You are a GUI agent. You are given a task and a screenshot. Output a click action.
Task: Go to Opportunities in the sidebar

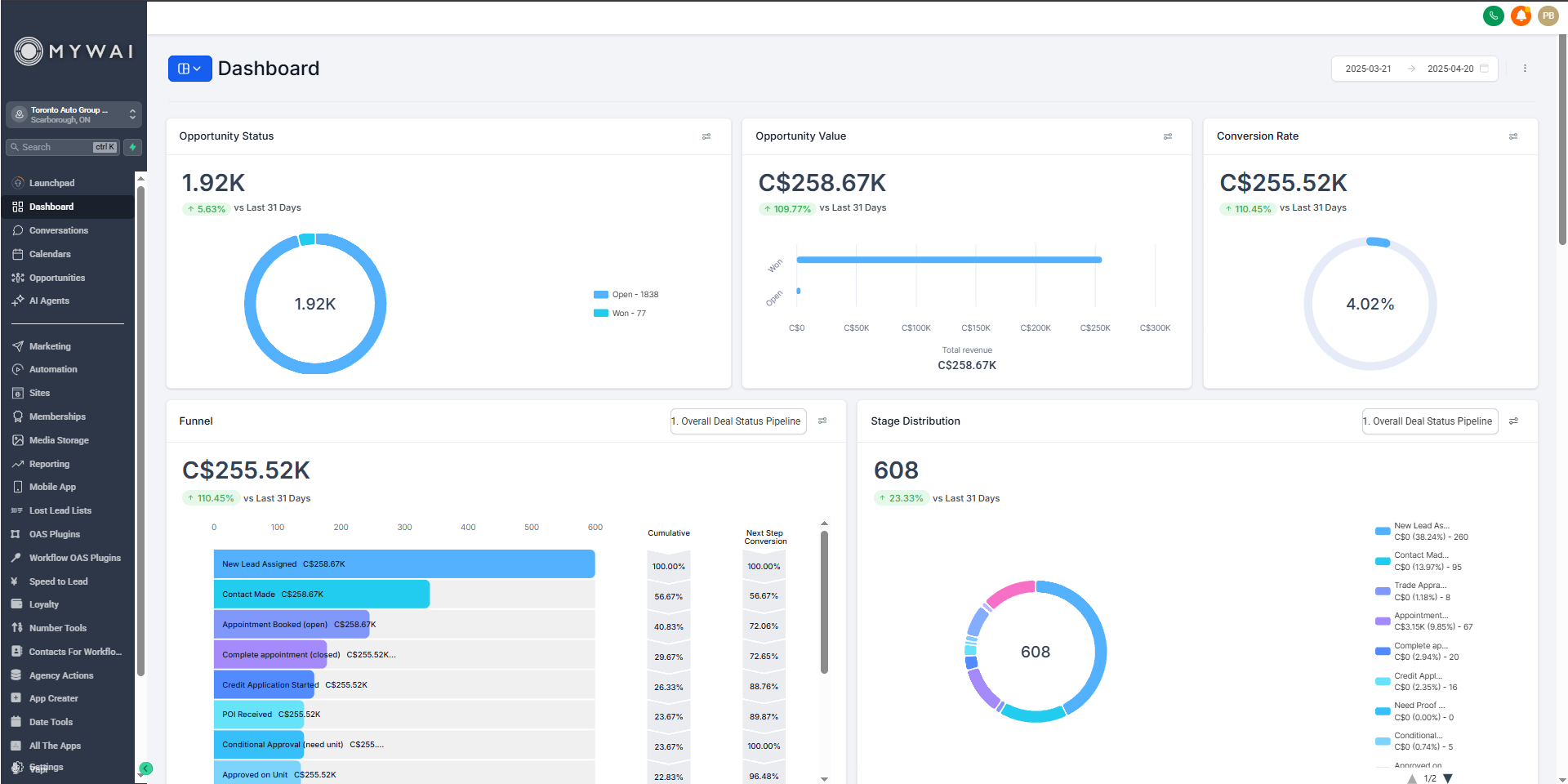[57, 278]
